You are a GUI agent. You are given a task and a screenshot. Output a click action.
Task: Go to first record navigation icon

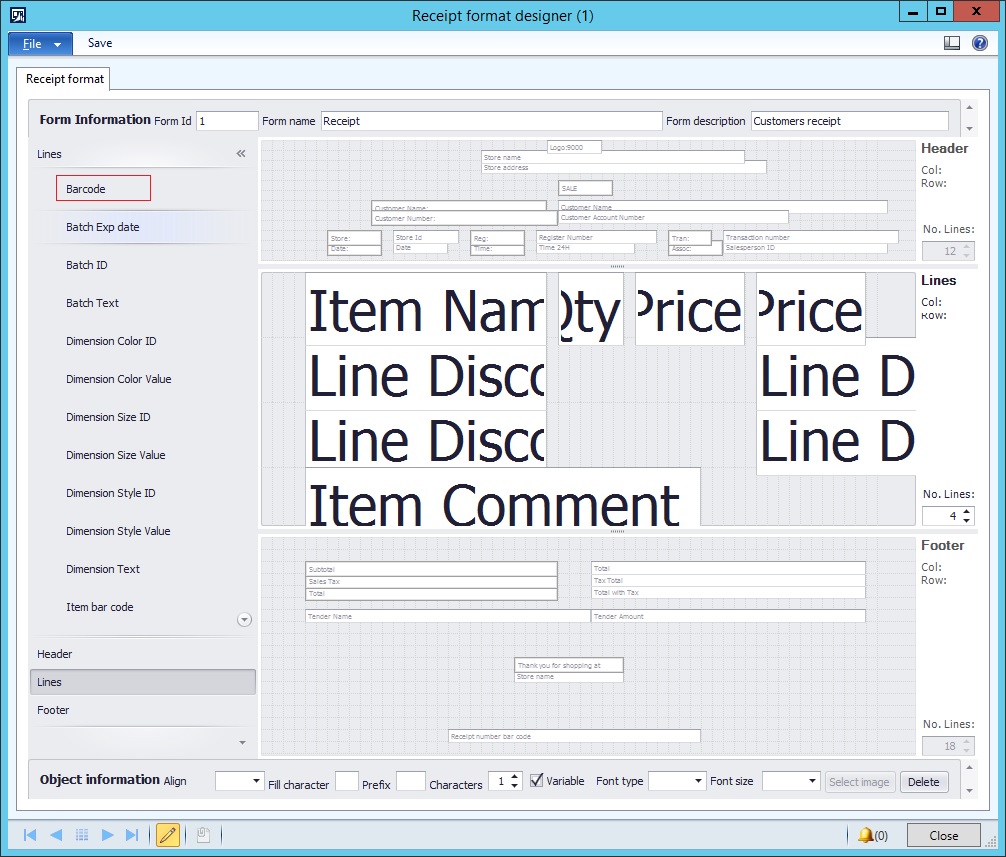pos(30,835)
